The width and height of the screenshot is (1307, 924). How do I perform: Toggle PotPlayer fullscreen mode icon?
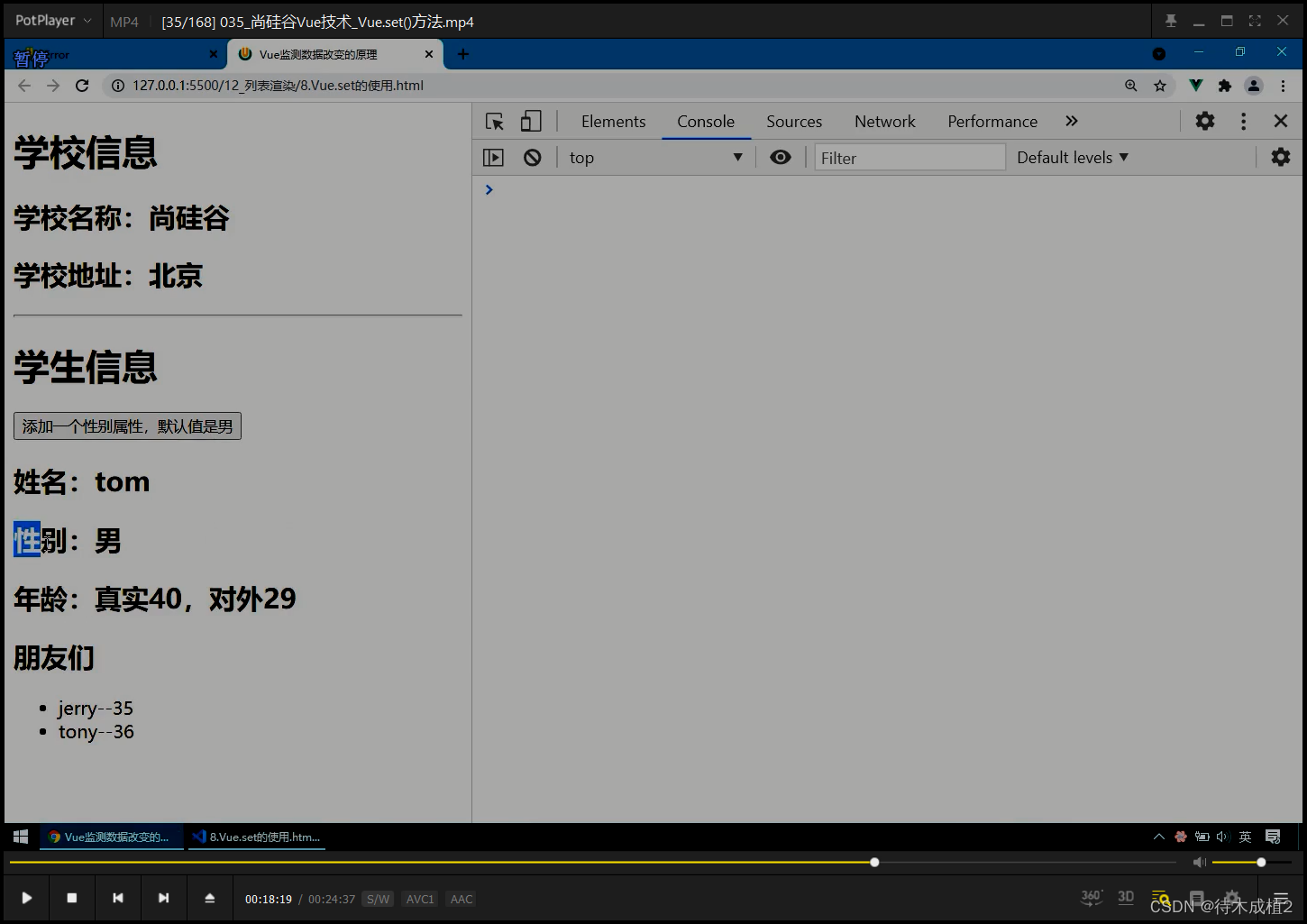tap(1255, 21)
